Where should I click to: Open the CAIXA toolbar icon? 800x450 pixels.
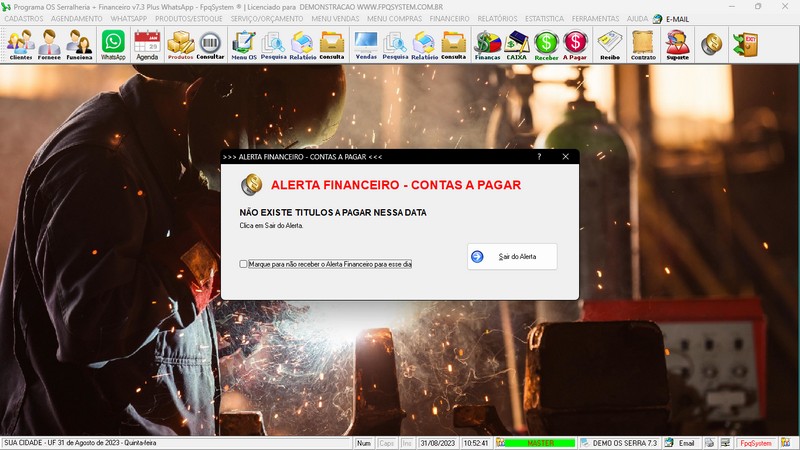[x=516, y=44]
